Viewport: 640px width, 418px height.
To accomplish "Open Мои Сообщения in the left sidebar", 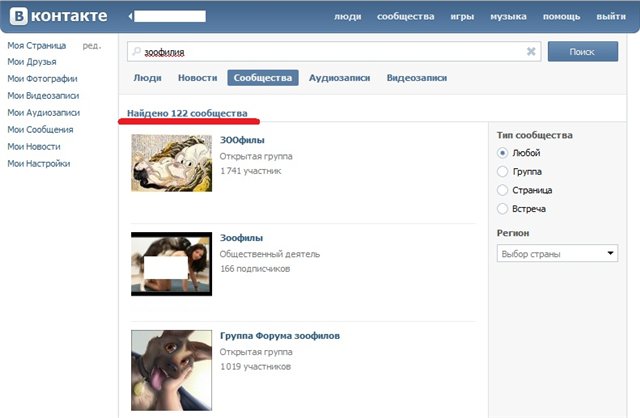I will [40, 130].
